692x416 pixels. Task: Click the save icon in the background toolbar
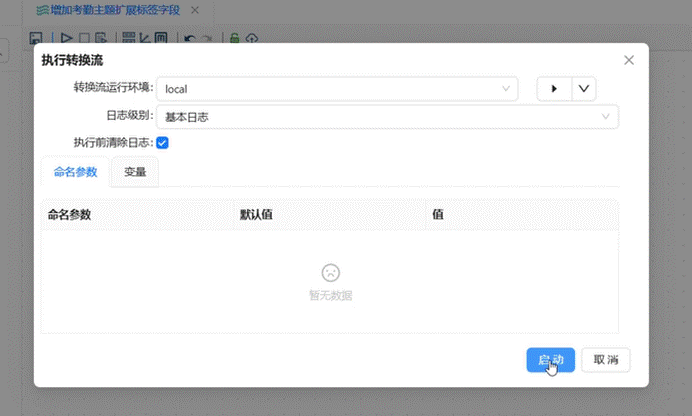pyautogui.click(x=36, y=38)
